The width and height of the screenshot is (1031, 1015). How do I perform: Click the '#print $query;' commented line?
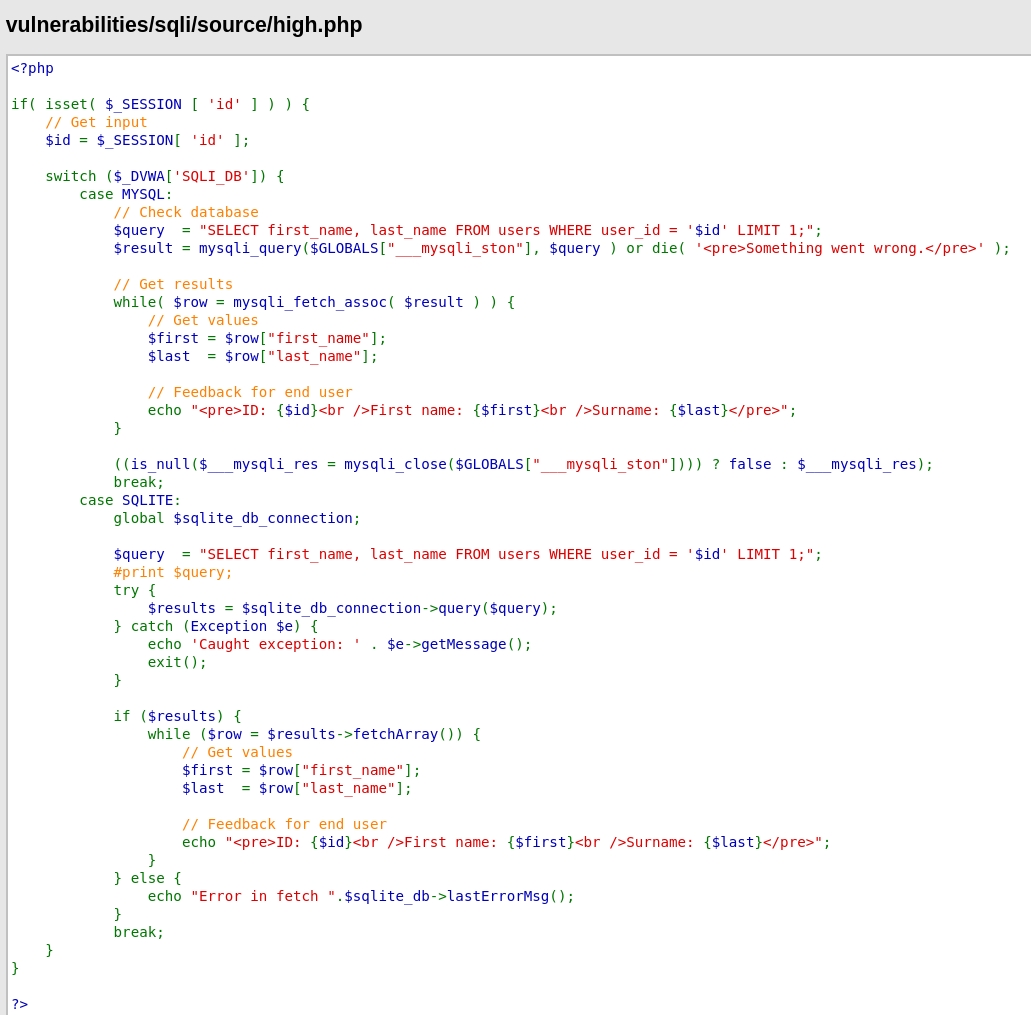tap(172, 572)
